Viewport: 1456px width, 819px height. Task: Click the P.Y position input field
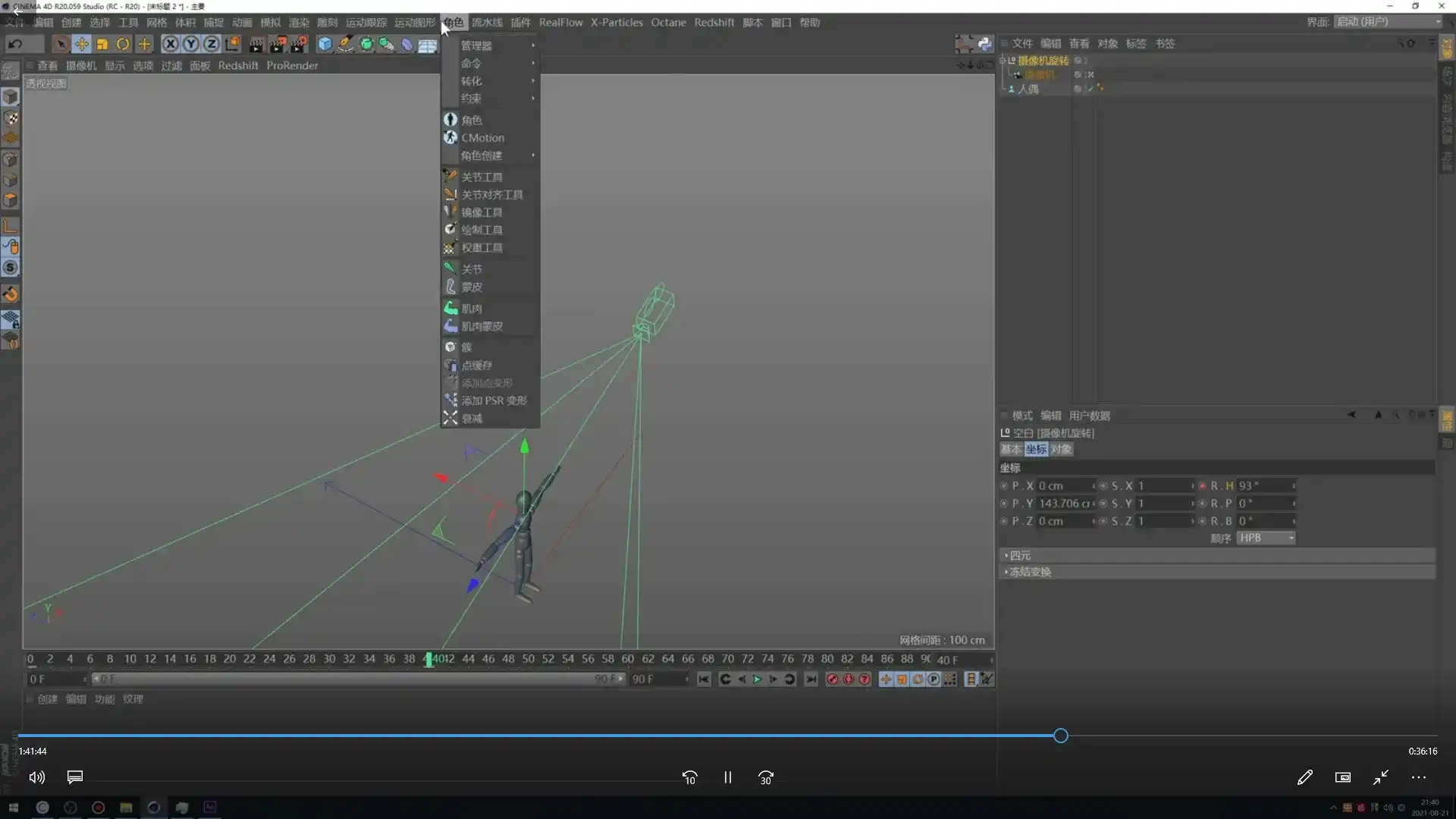1065,504
